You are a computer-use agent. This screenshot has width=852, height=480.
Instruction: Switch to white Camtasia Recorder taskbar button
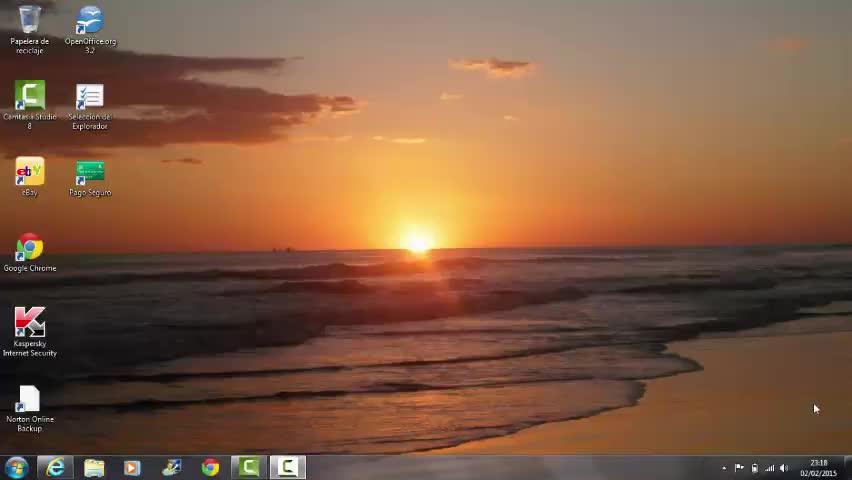[x=287, y=467]
